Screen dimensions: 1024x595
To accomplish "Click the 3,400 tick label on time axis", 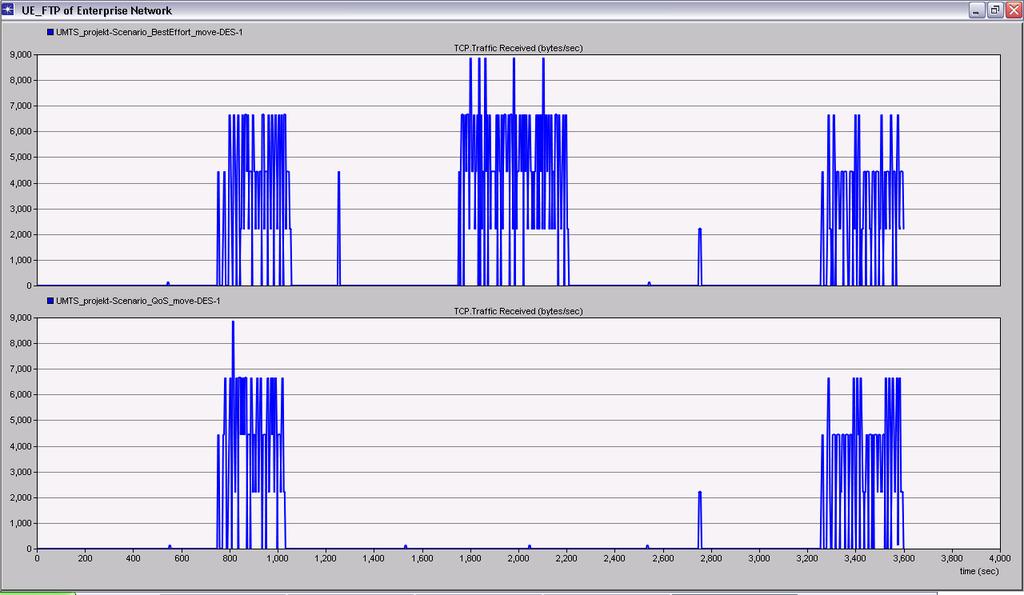I will pos(855,558).
